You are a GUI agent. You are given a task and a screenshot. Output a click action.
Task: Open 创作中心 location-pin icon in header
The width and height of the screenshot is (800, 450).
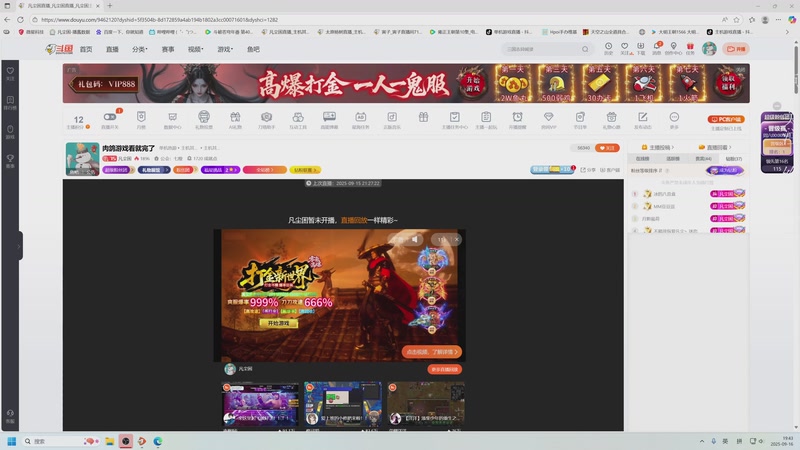click(x=673, y=48)
